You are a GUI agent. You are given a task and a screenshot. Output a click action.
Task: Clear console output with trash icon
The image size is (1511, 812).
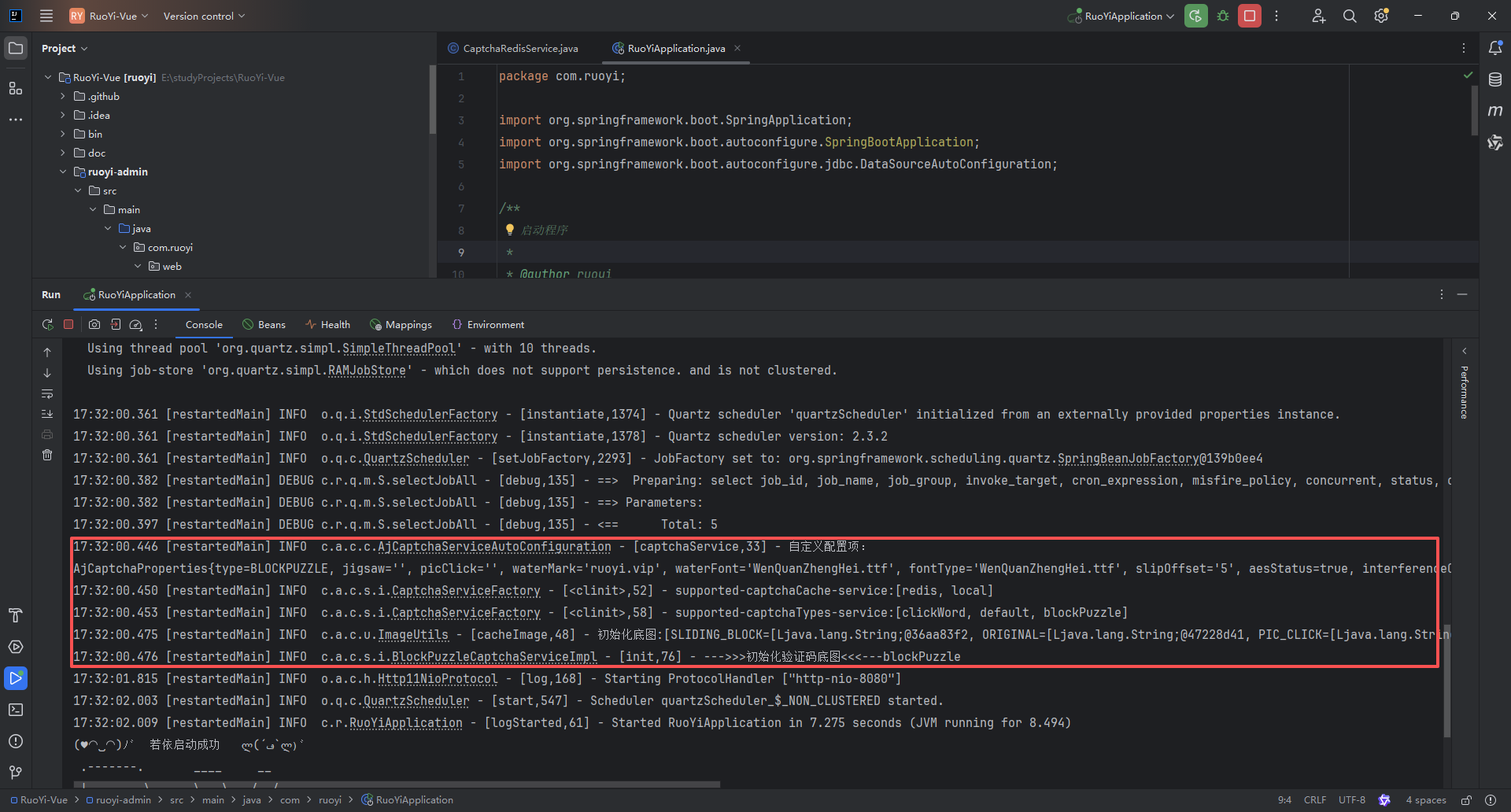point(47,455)
